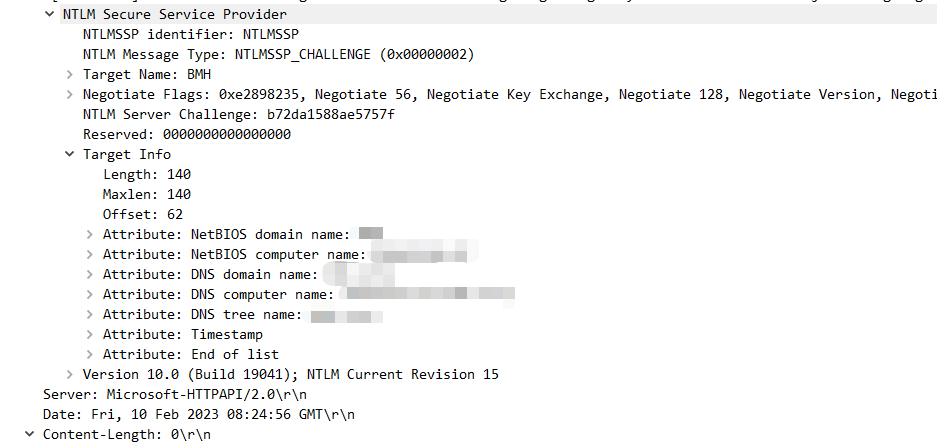Expand the DNS tree name attribute

[x=90, y=315]
